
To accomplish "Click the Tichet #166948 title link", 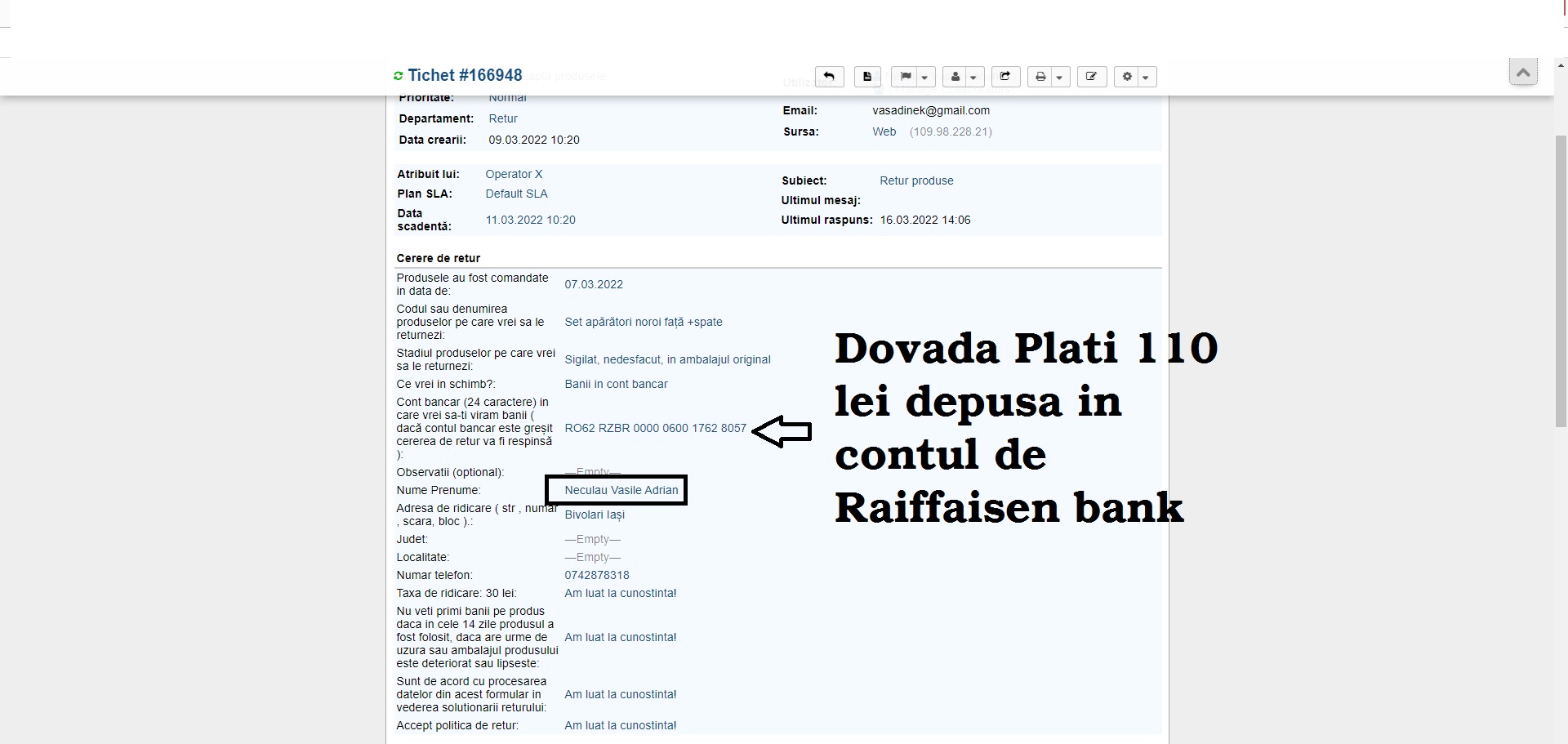I will coord(465,75).
